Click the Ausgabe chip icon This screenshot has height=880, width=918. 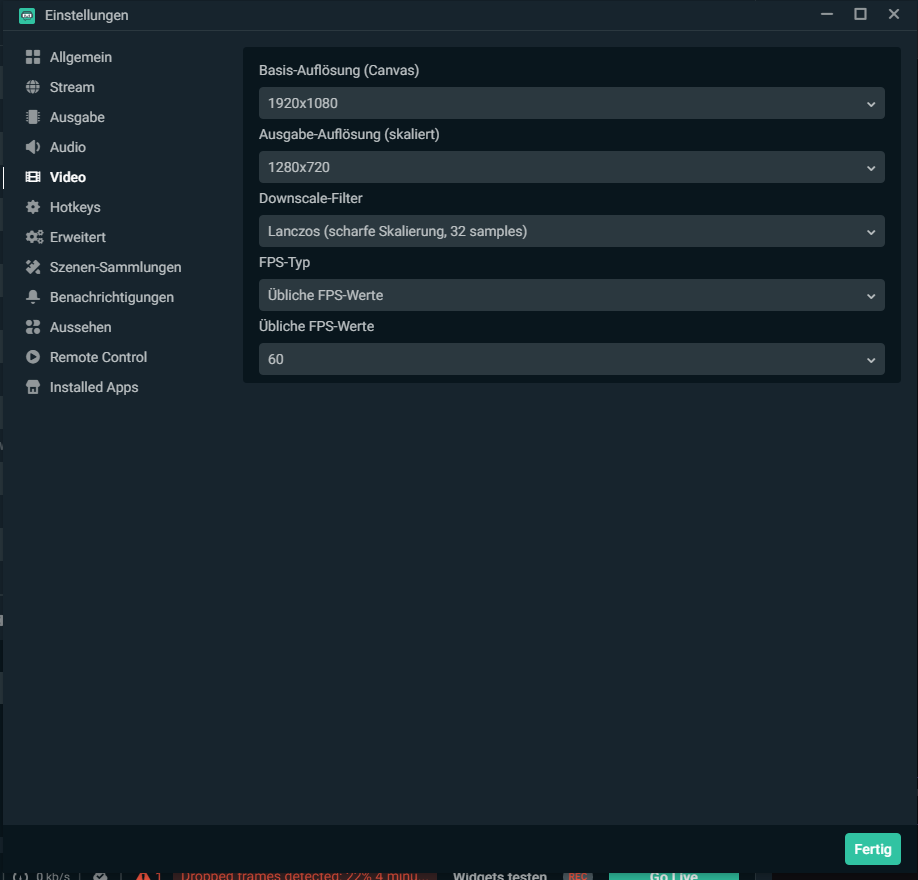[x=33, y=117]
